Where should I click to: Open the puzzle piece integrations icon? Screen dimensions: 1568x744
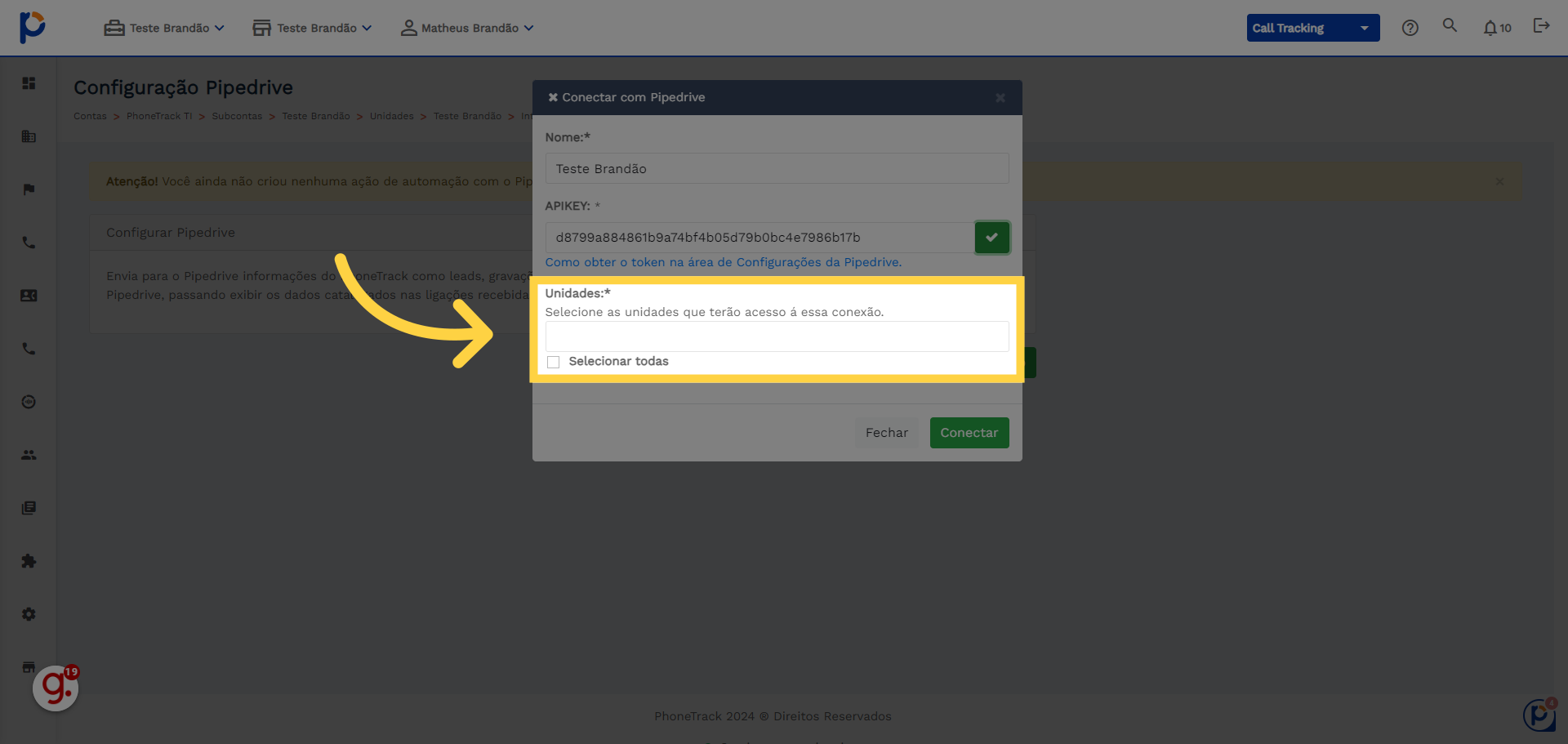click(x=29, y=561)
